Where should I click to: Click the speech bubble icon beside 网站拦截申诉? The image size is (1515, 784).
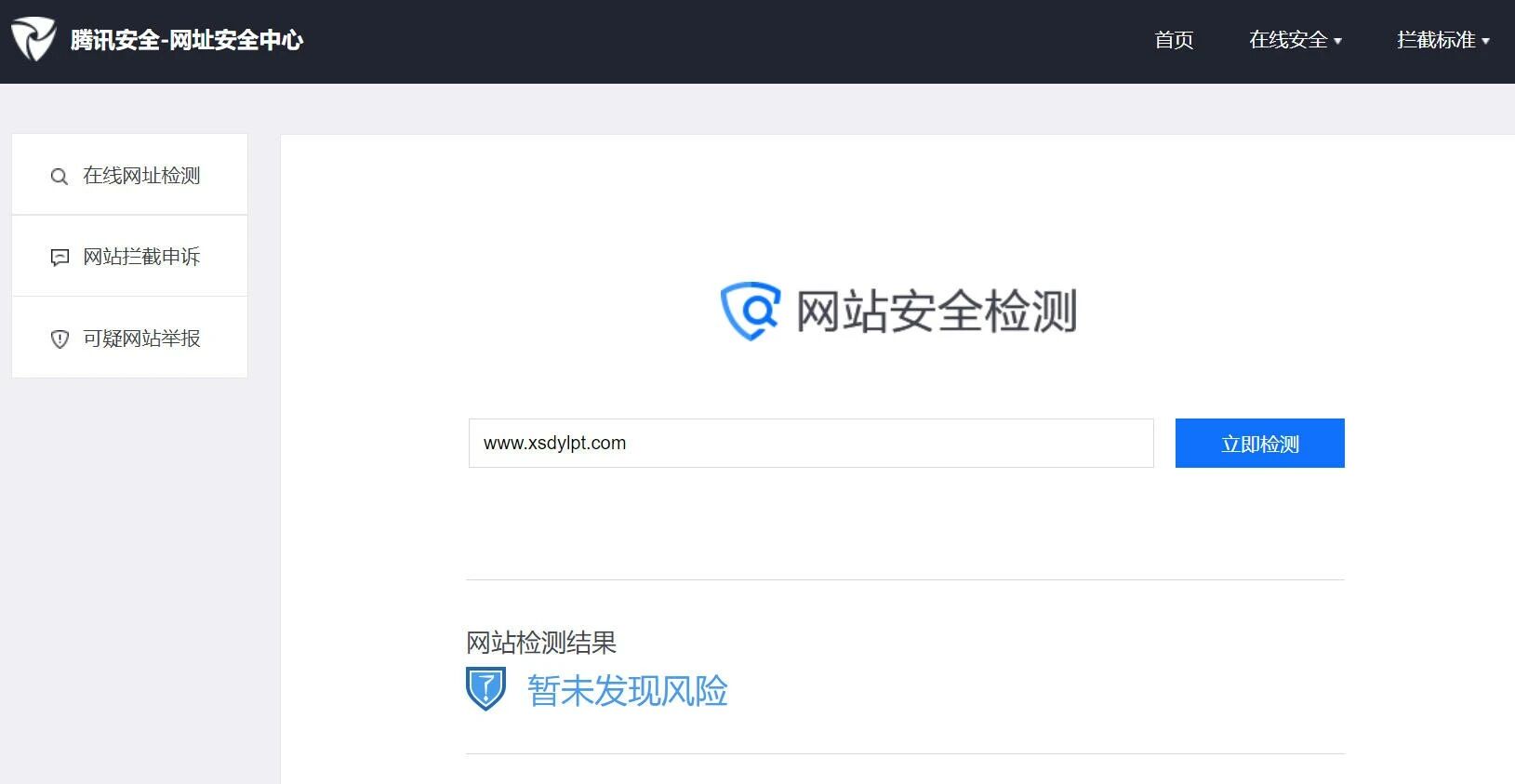point(60,258)
